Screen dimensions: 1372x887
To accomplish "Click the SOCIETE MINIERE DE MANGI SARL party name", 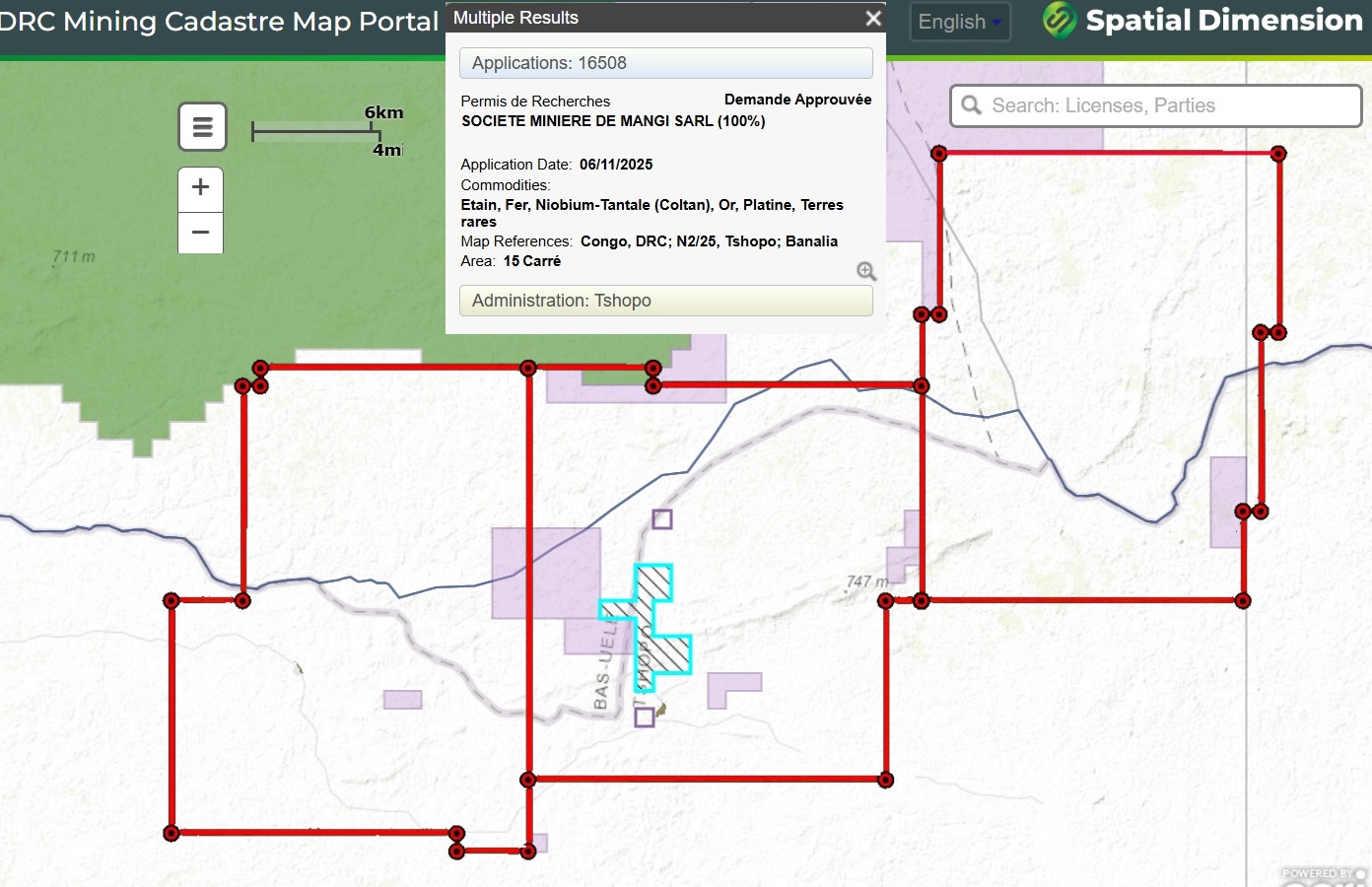I will pyautogui.click(x=613, y=121).
